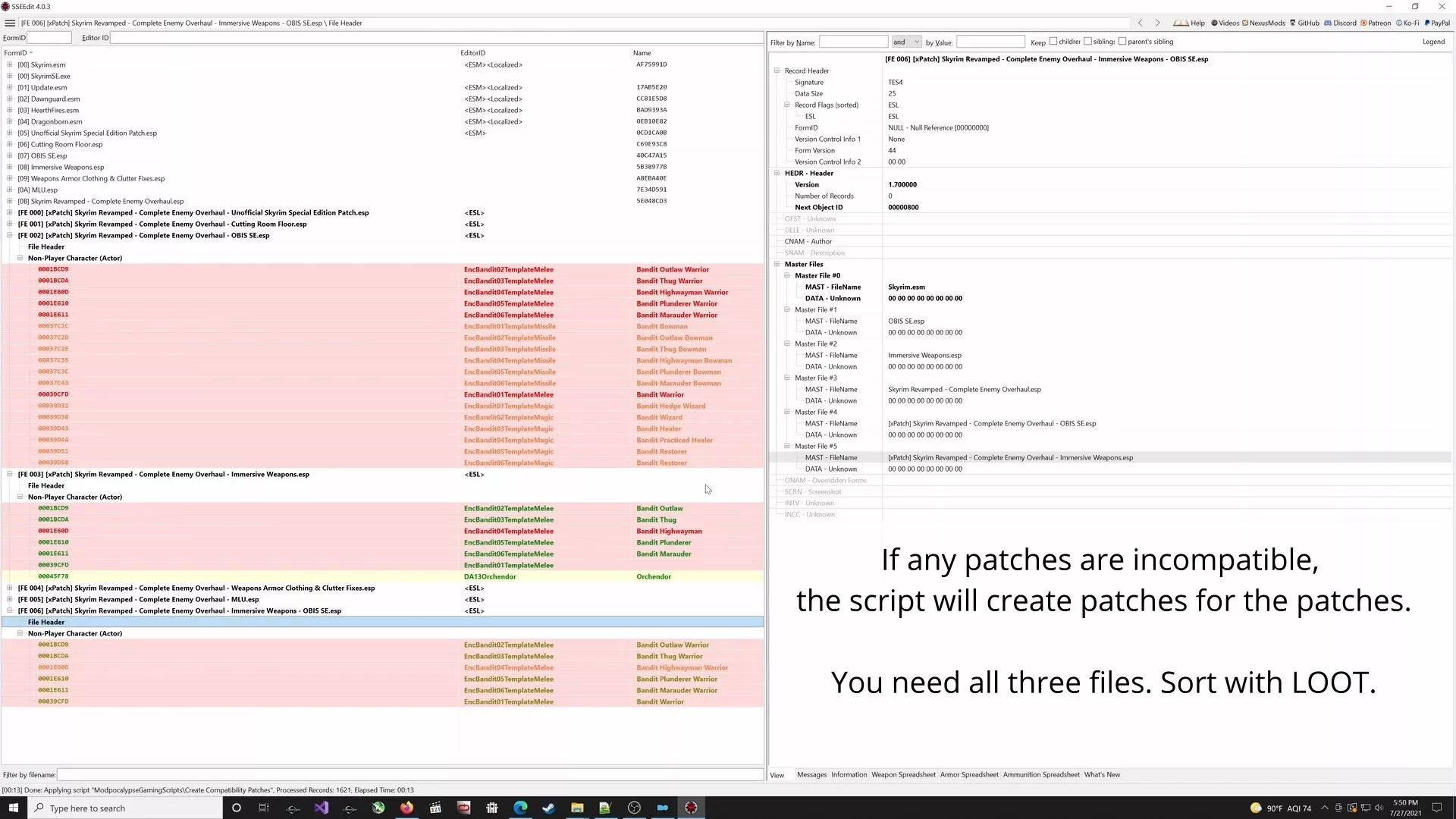Collapse the Record Header section
Viewport: 1456px width, 819px height.
(777, 71)
